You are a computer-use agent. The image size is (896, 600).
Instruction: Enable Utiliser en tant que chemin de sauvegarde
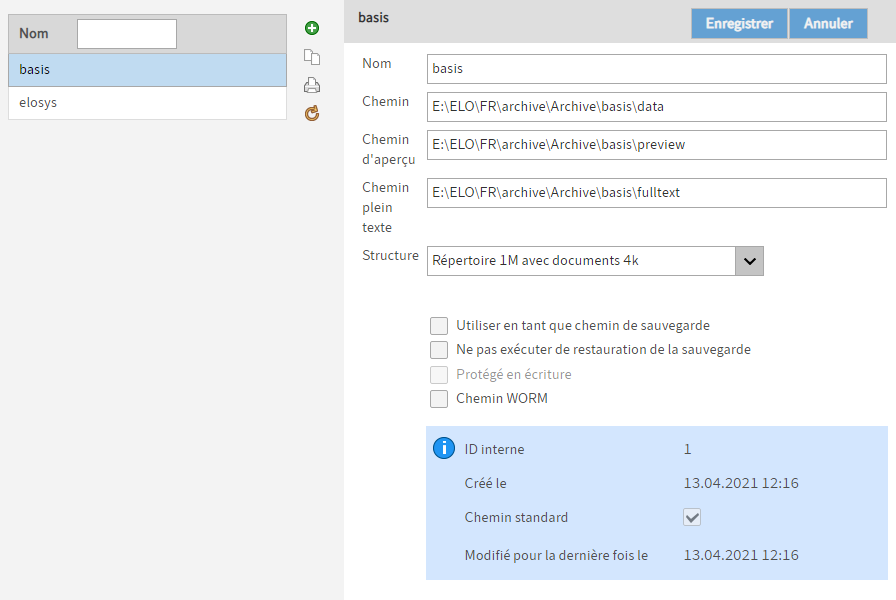point(439,326)
